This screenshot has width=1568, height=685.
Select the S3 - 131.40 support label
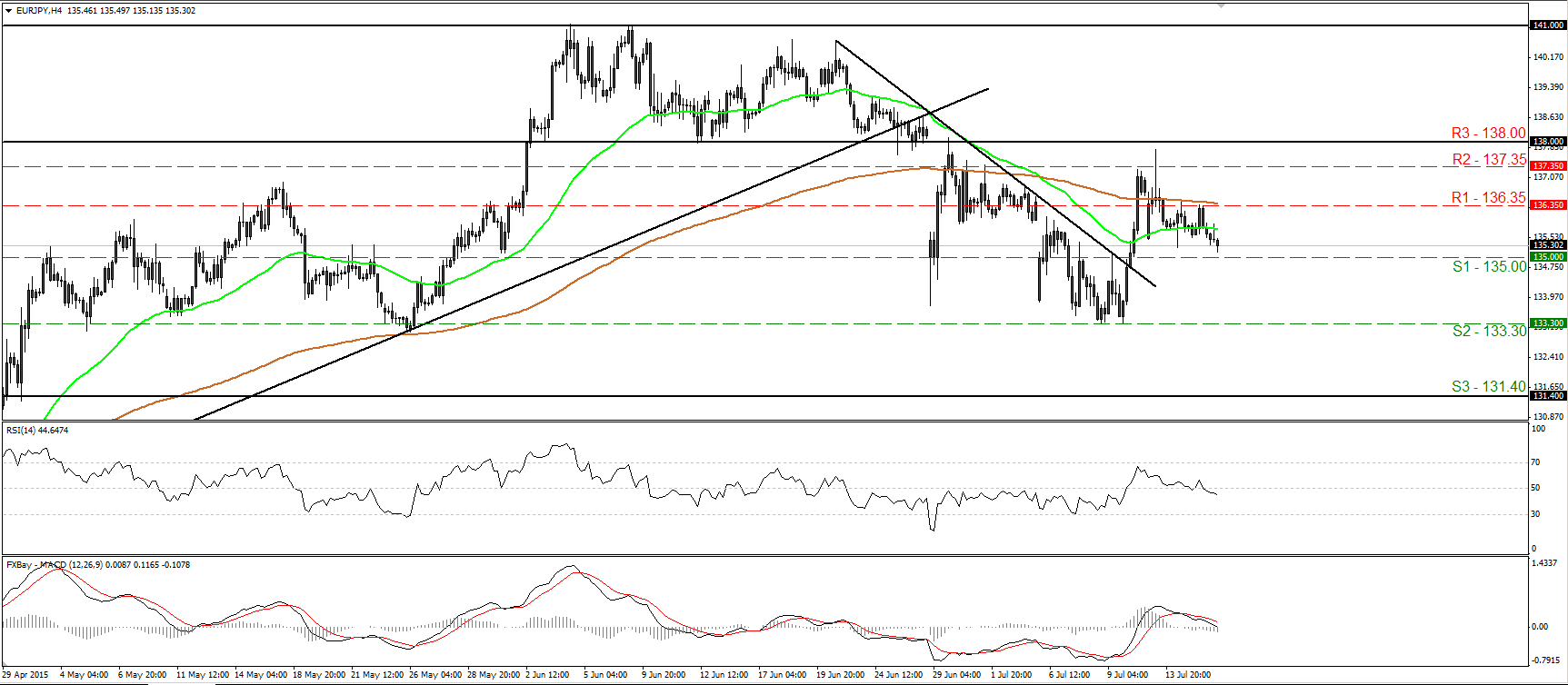[1489, 386]
